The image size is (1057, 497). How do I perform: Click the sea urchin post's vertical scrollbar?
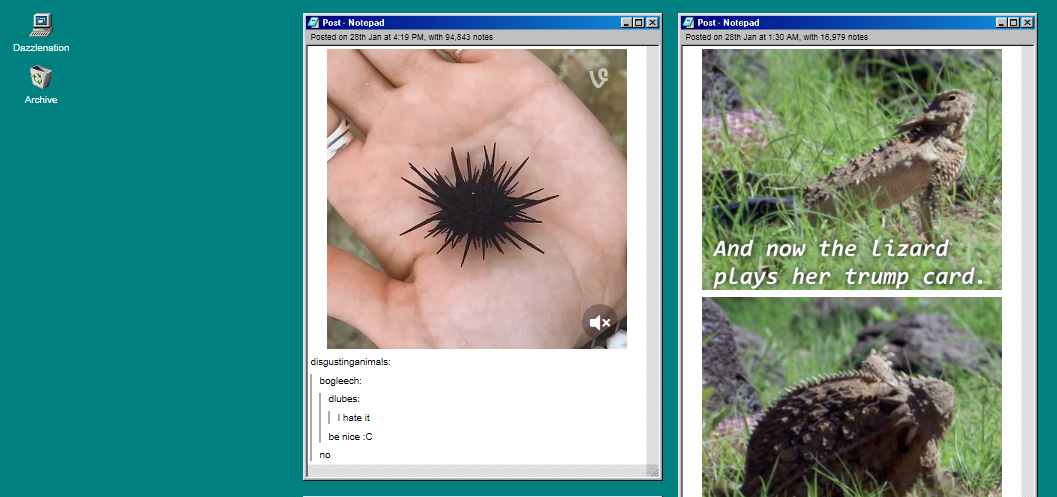653,256
